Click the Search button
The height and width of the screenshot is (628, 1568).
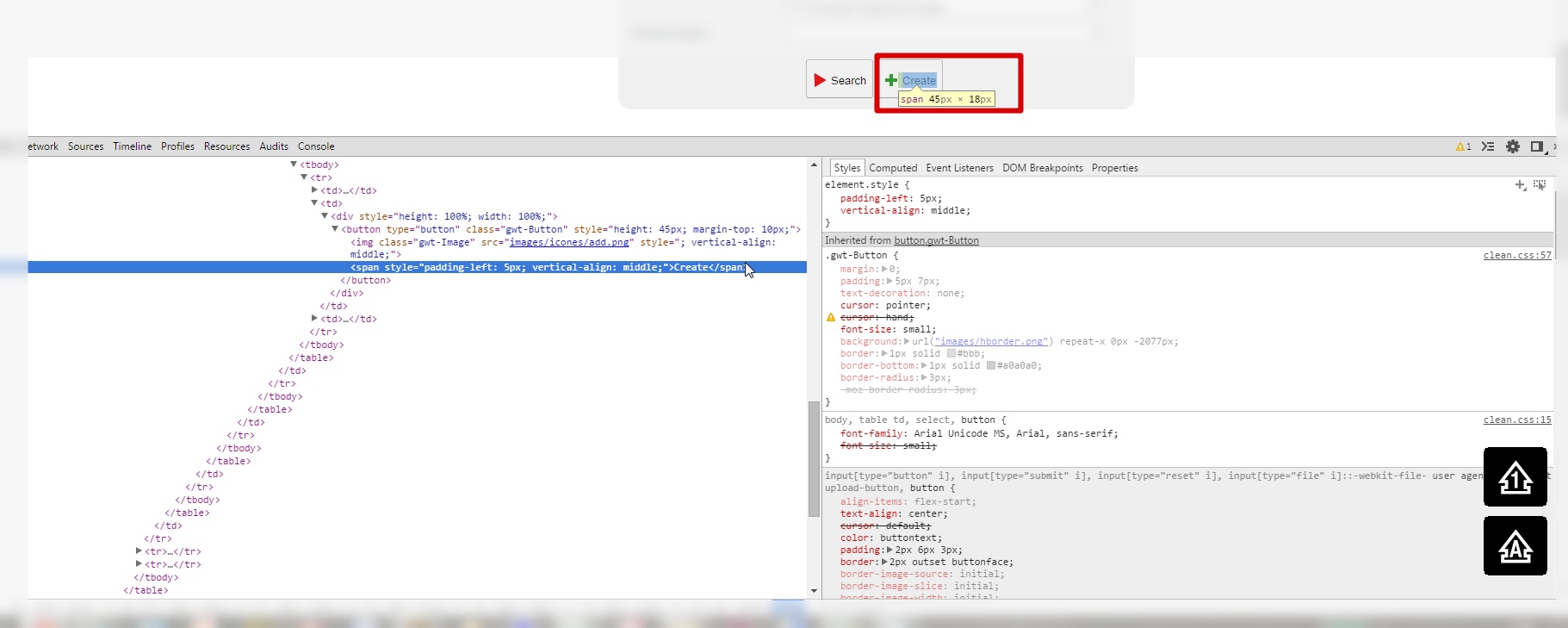pyautogui.click(x=840, y=79)
